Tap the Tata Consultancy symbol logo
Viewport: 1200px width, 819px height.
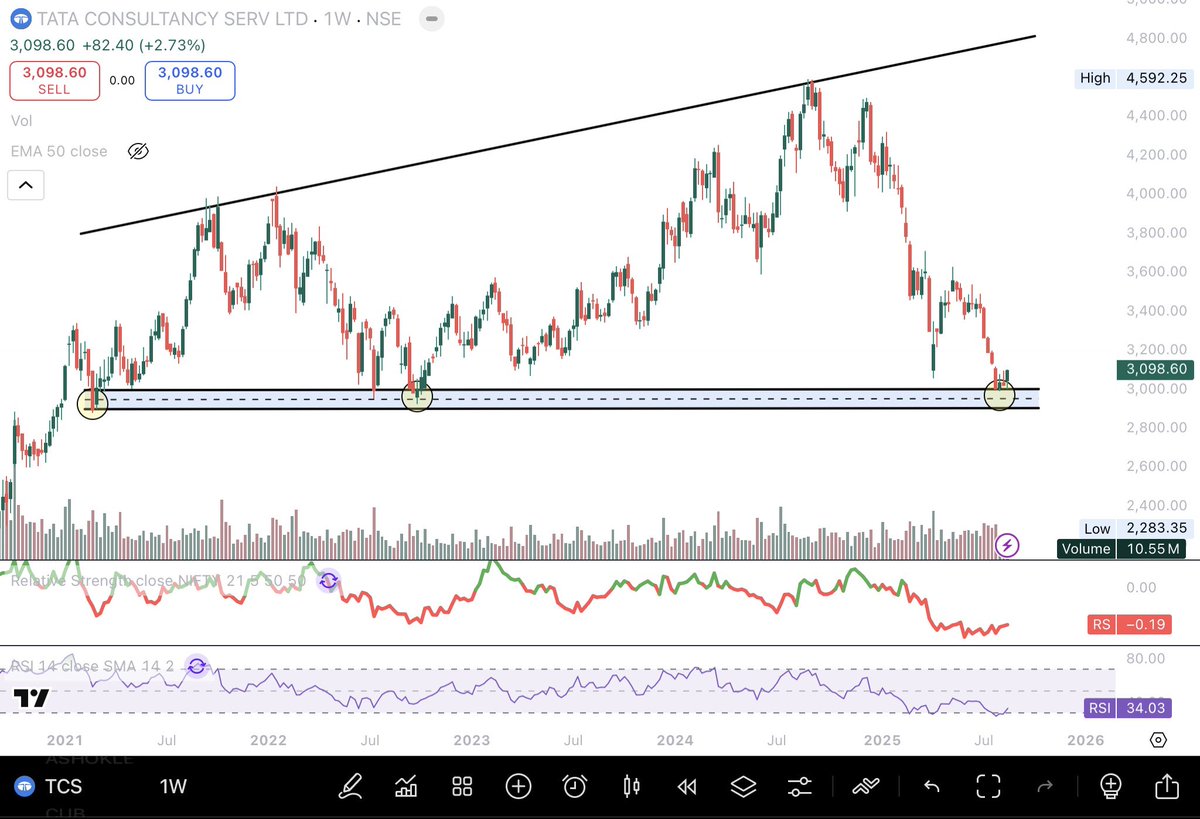pyautogui.click(x=19, y=19)
